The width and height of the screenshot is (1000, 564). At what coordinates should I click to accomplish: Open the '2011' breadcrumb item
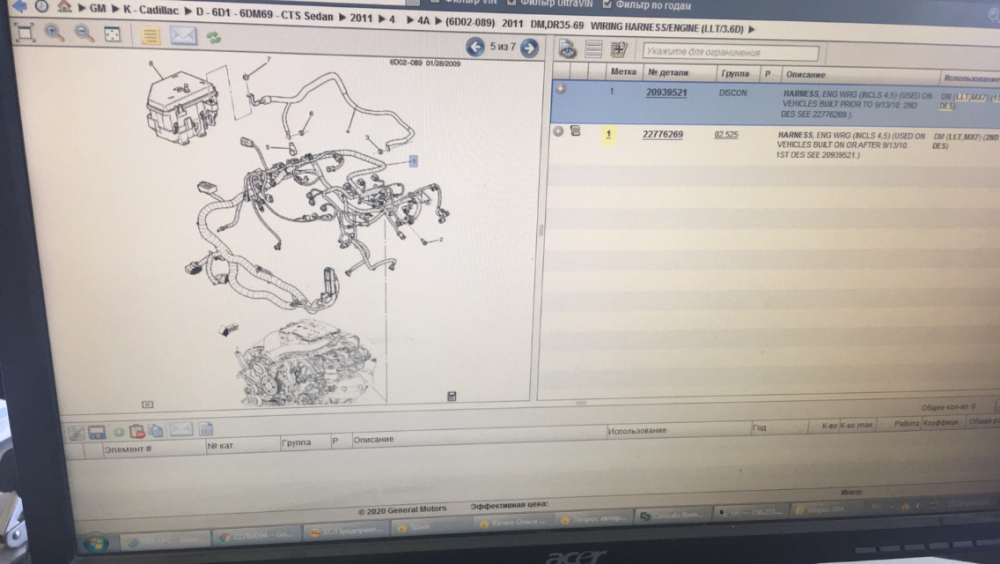(362, 18)
